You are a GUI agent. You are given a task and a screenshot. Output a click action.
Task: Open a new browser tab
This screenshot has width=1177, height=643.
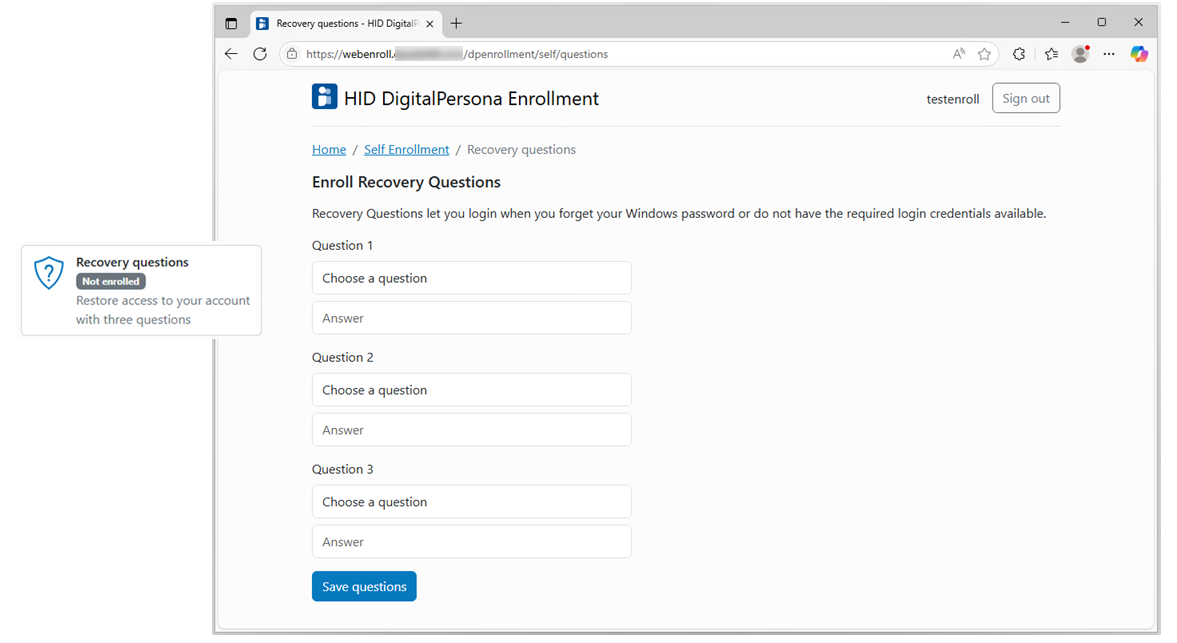pyautogui.click(x=456, y=23)
